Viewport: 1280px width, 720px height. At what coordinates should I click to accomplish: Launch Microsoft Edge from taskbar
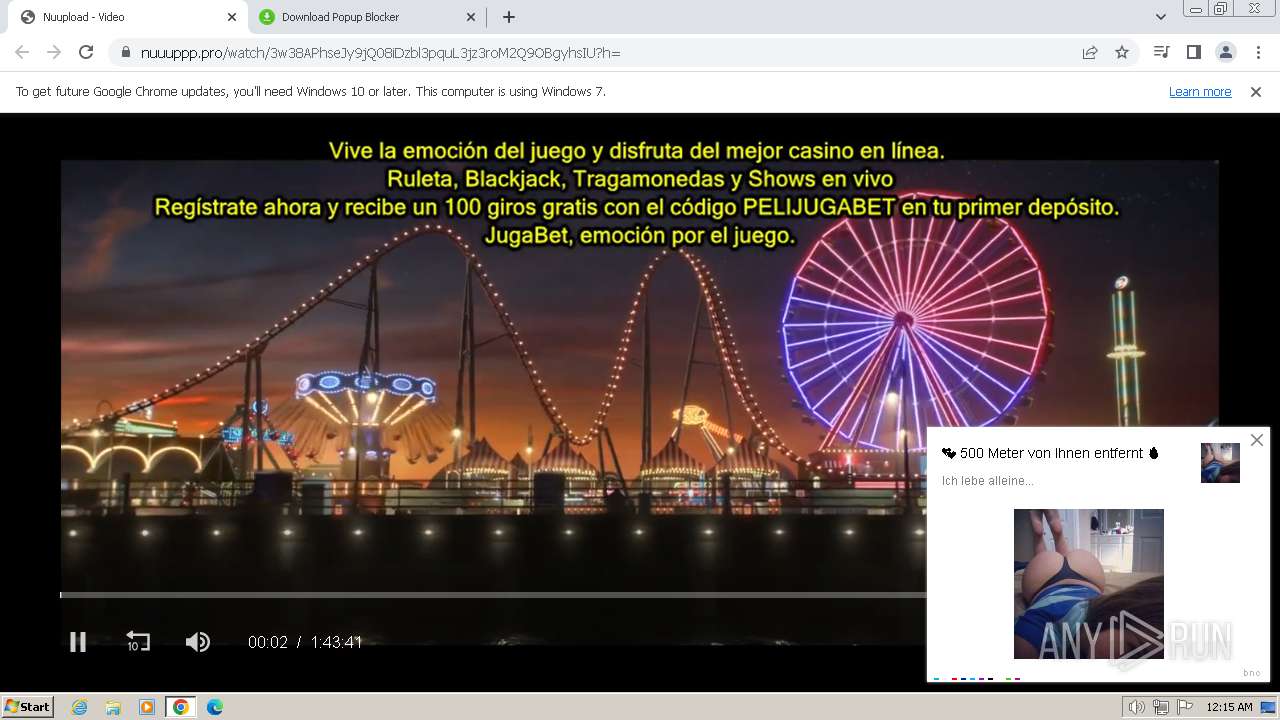215,707
